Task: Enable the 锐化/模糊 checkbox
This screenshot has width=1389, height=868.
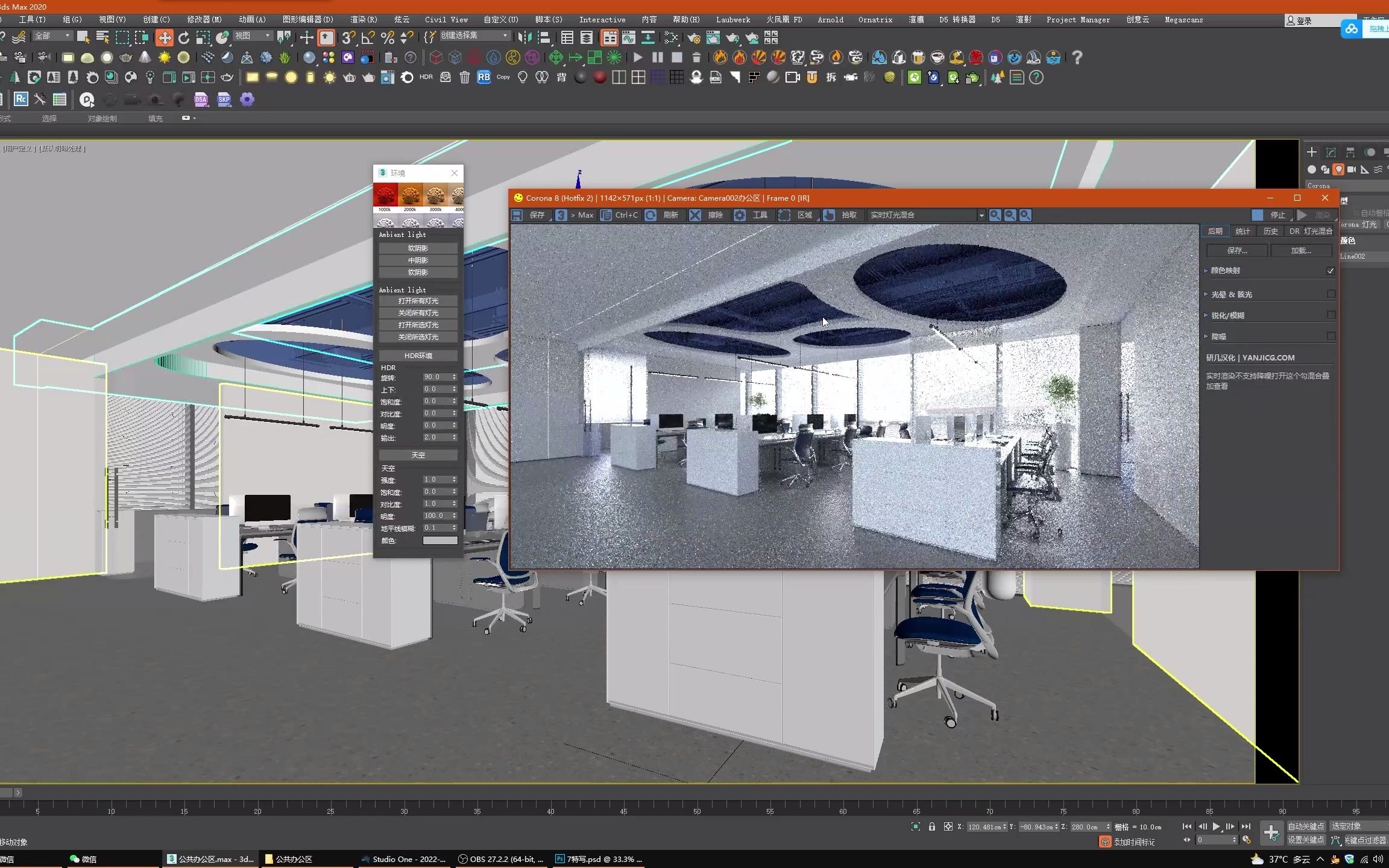Action: [x=1331, y=315]
